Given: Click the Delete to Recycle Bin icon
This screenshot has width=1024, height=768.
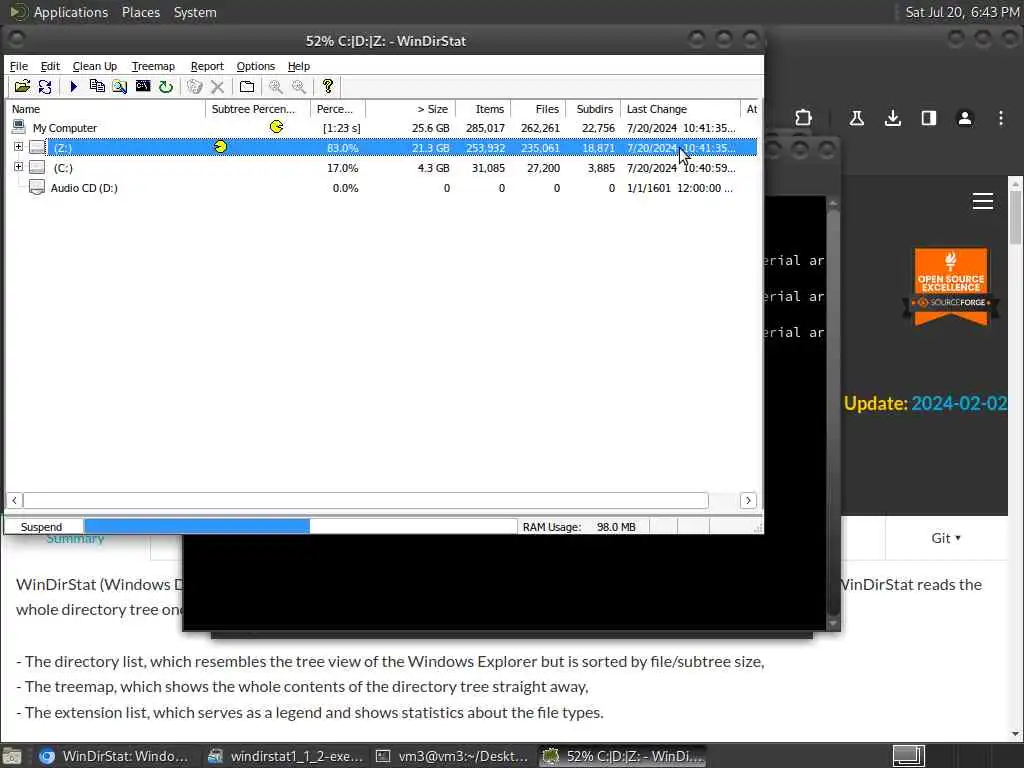Looking at the screenshot, I should click(194, 86).
